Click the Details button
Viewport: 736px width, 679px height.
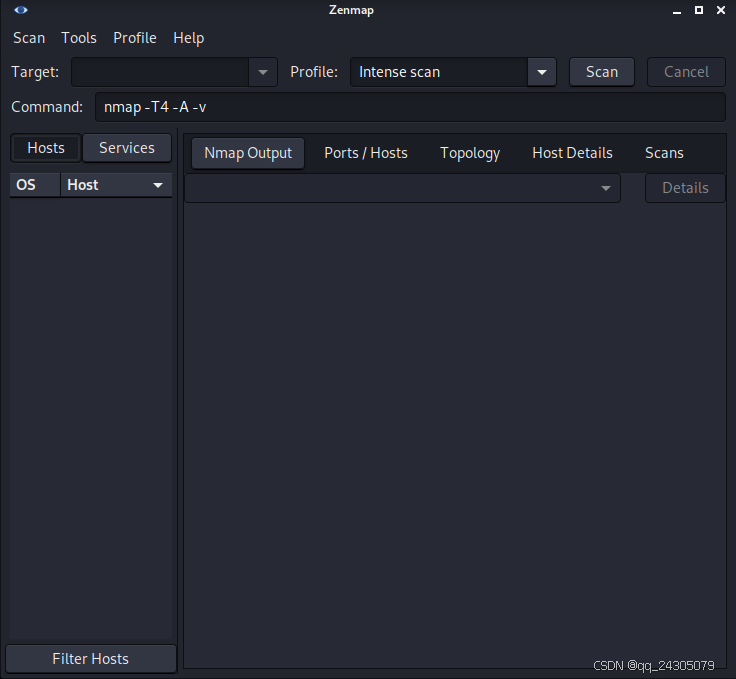[685, 188]
